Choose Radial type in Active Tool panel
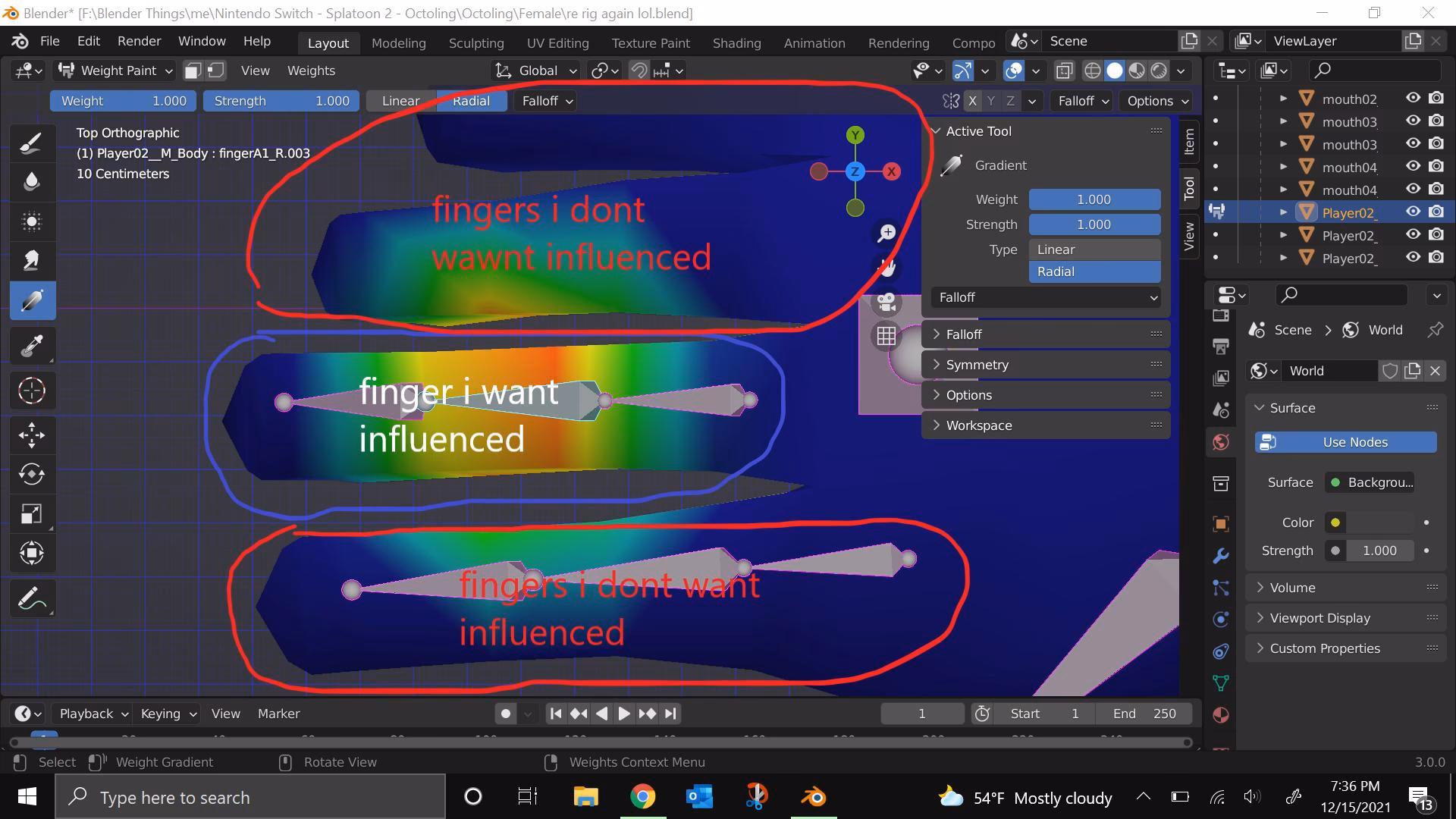Screen dimensions: 1456x819 (1094, 271)
